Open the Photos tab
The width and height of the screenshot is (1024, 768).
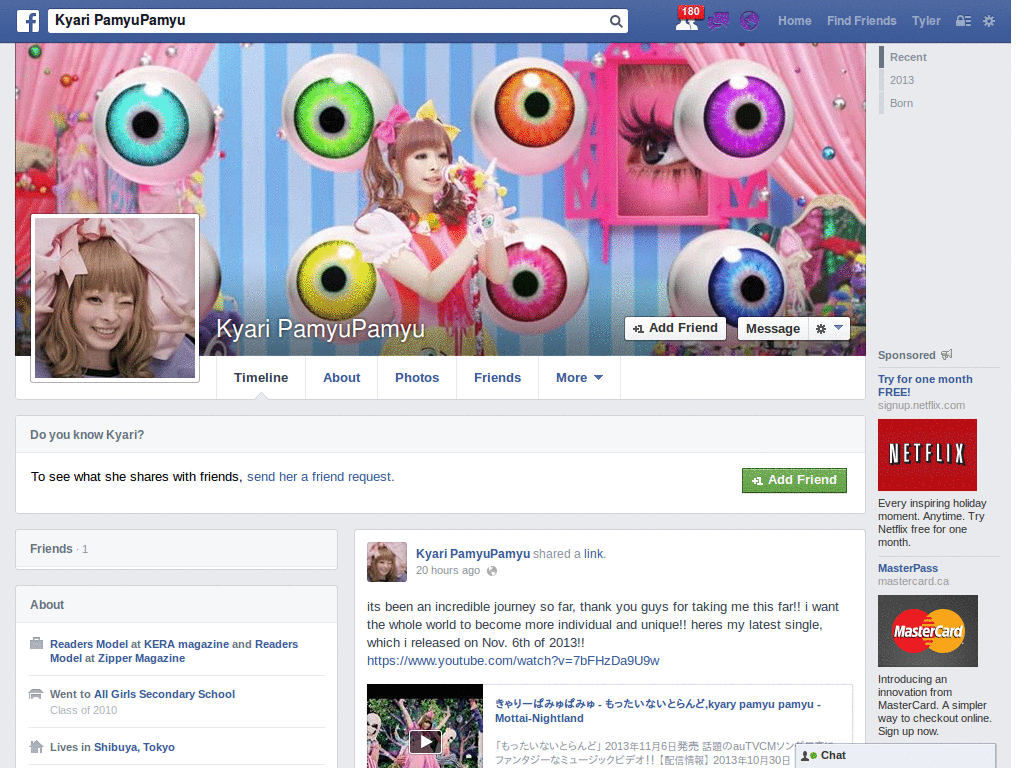417,377
